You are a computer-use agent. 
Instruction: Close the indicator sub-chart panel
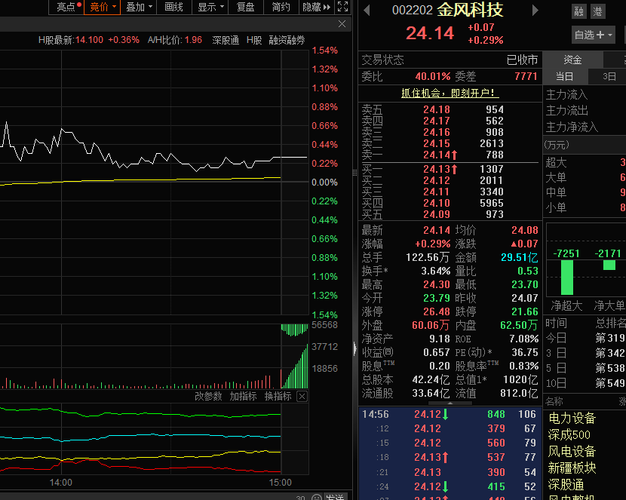point(302,397)
